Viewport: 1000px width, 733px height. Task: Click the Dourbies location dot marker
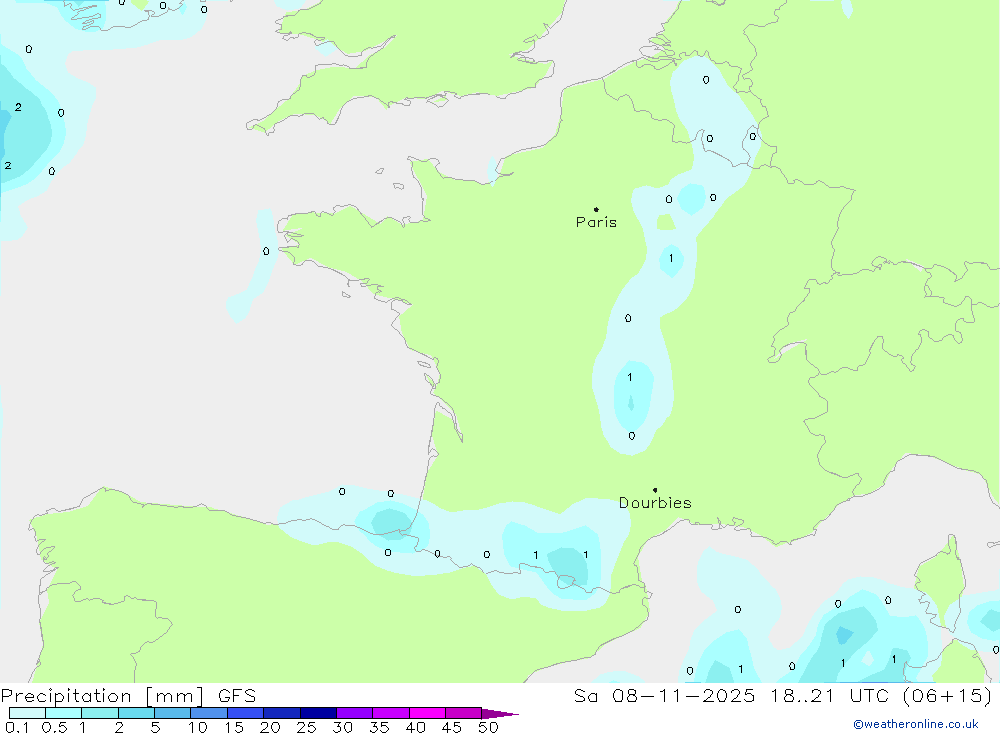pyautogui.click(x=655, y=490)
